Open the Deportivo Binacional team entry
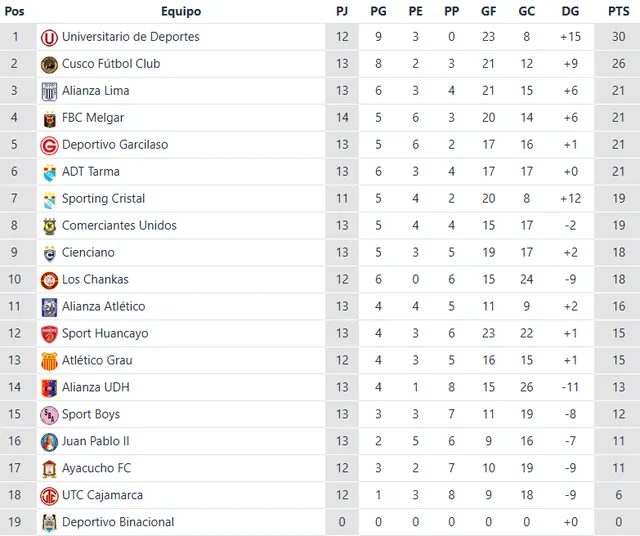Viewport: 640px width, 536px height. [x=118, y=522]
